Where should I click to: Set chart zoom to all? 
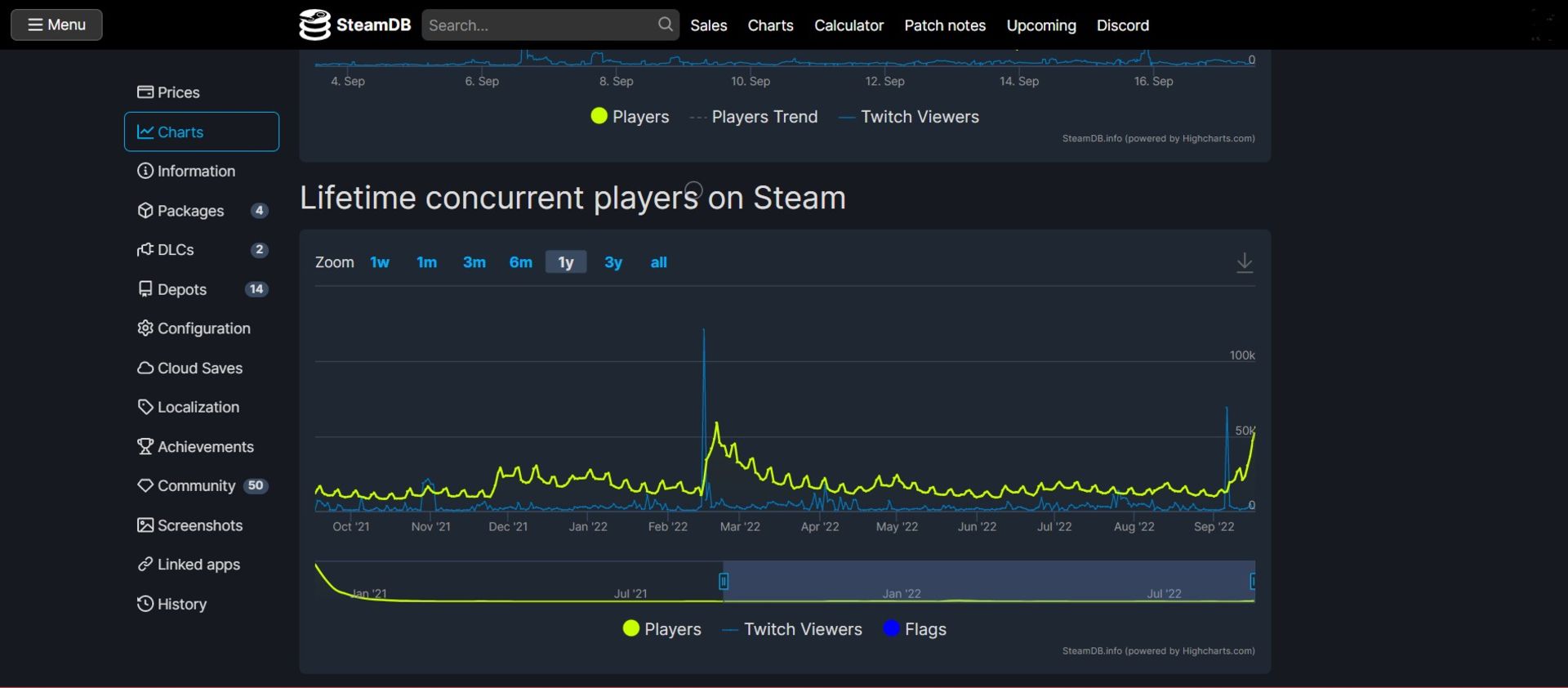pos(658,262)
